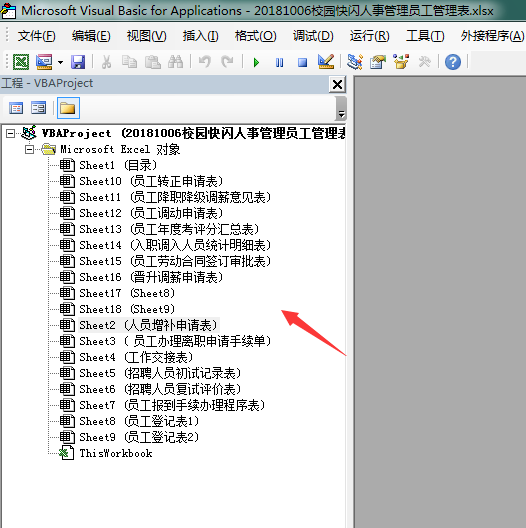This screenshot has width=526, height=528.
Task: Run macro with green play icon
Action: click(x=256, y=63)
